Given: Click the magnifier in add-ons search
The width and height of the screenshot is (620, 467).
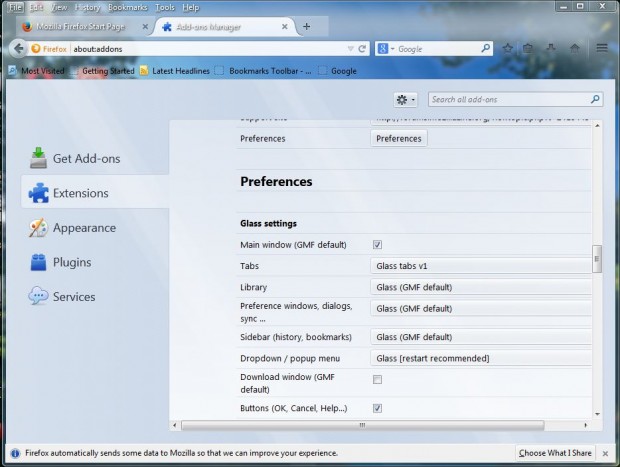Looking at the screenshot, I should coord(595,99).
